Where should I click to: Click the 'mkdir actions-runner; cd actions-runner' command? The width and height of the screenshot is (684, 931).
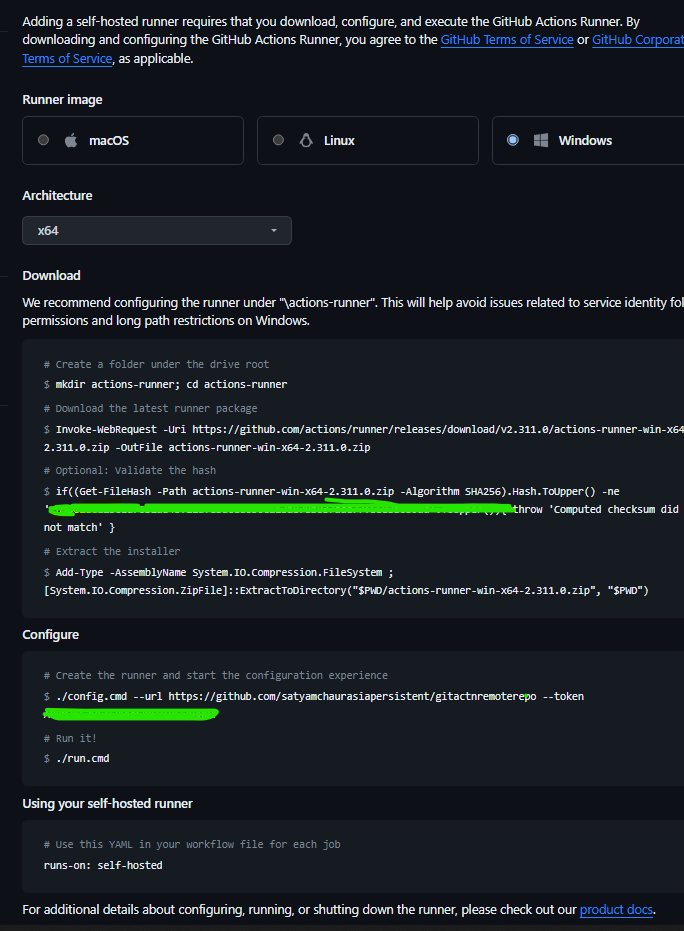pos(171,384)
